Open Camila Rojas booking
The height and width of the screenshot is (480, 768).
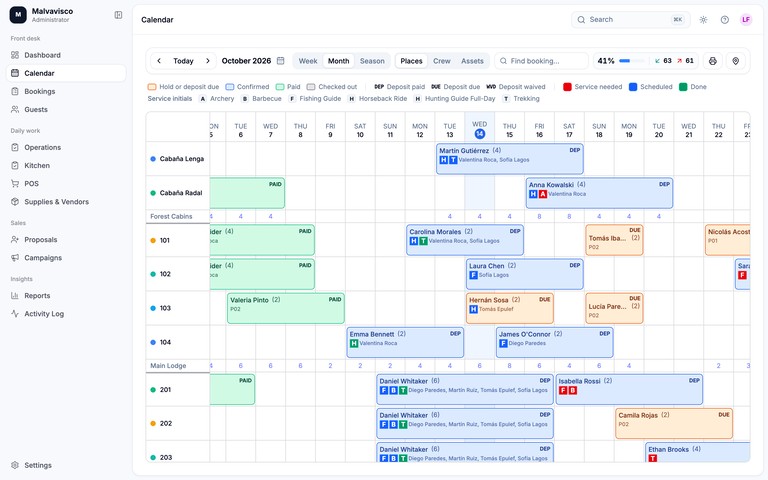674,424
